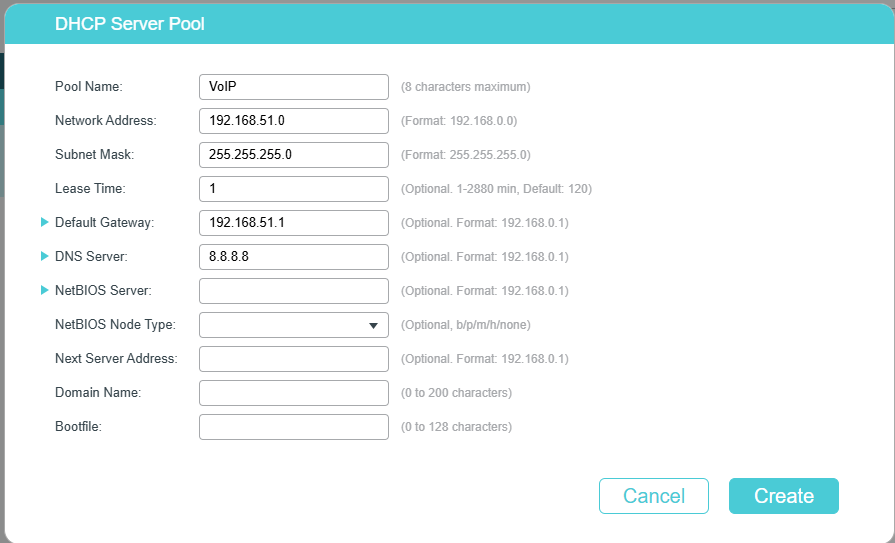Click the Domain Name text box
The image size is (895, 543).
click(x=294, y=393)
